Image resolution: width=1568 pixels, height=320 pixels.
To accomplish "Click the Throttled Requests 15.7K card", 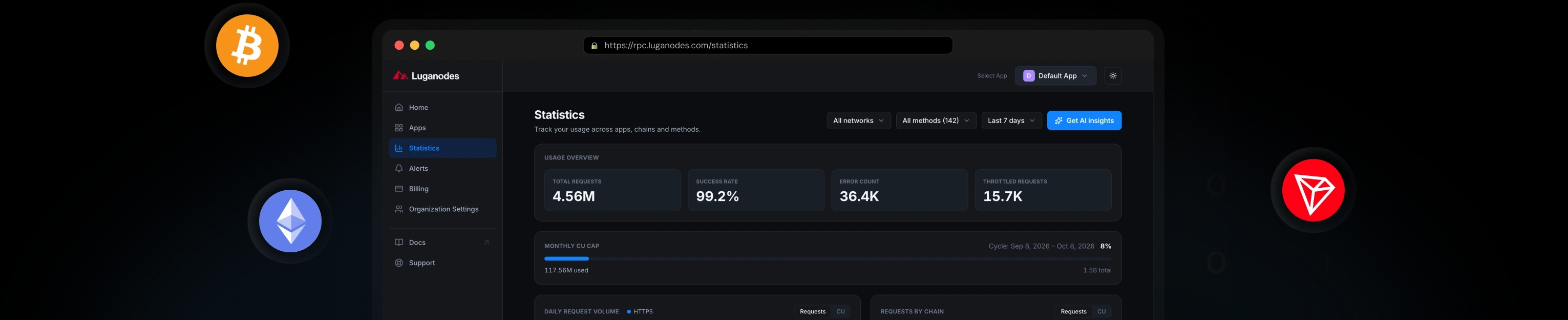I will point(1043,190).
